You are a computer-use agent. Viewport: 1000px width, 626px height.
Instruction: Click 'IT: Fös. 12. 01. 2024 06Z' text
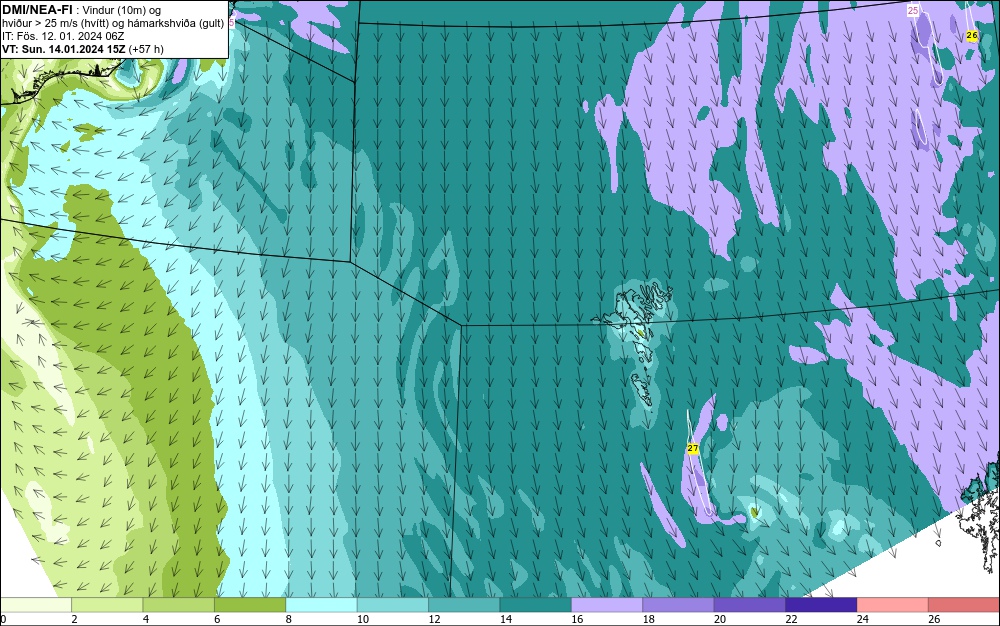coord(63,36)
